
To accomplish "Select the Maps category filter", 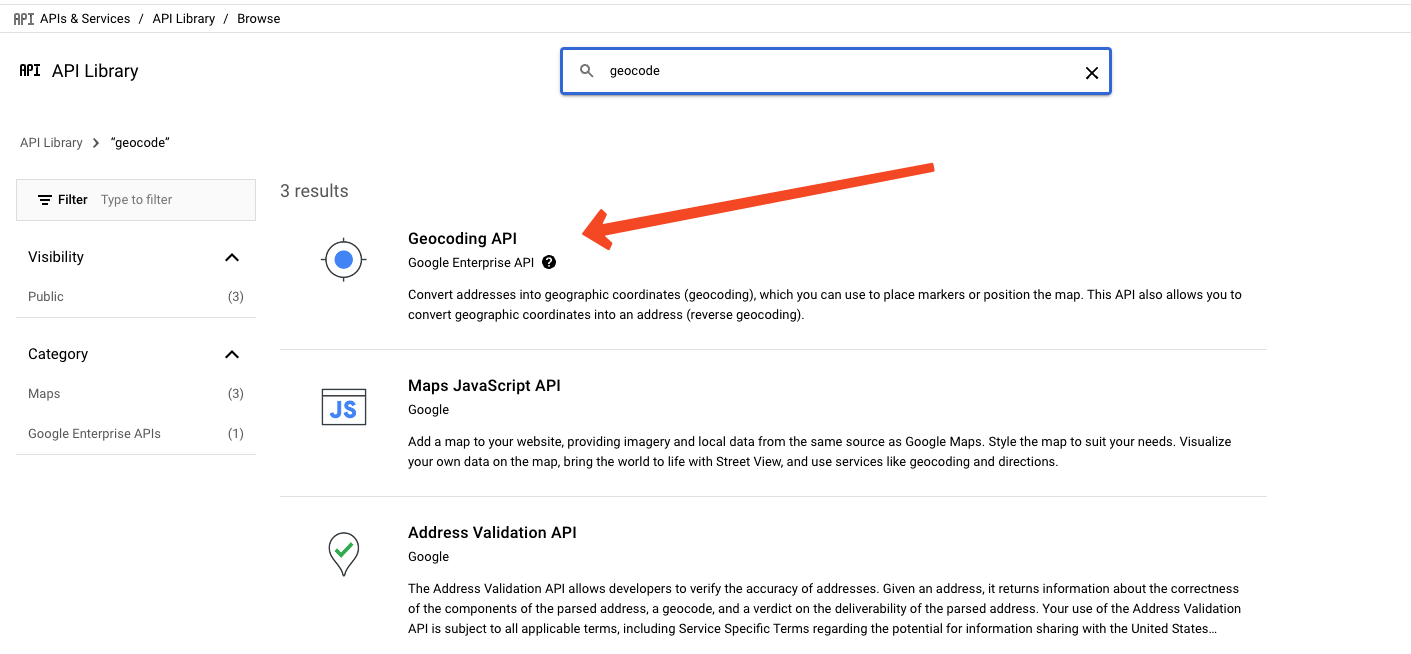I will tap(136, 394).
